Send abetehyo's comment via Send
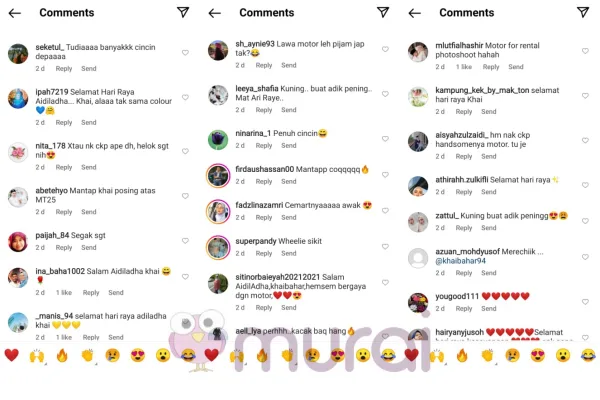600x400 pixels. coord(89,212)
